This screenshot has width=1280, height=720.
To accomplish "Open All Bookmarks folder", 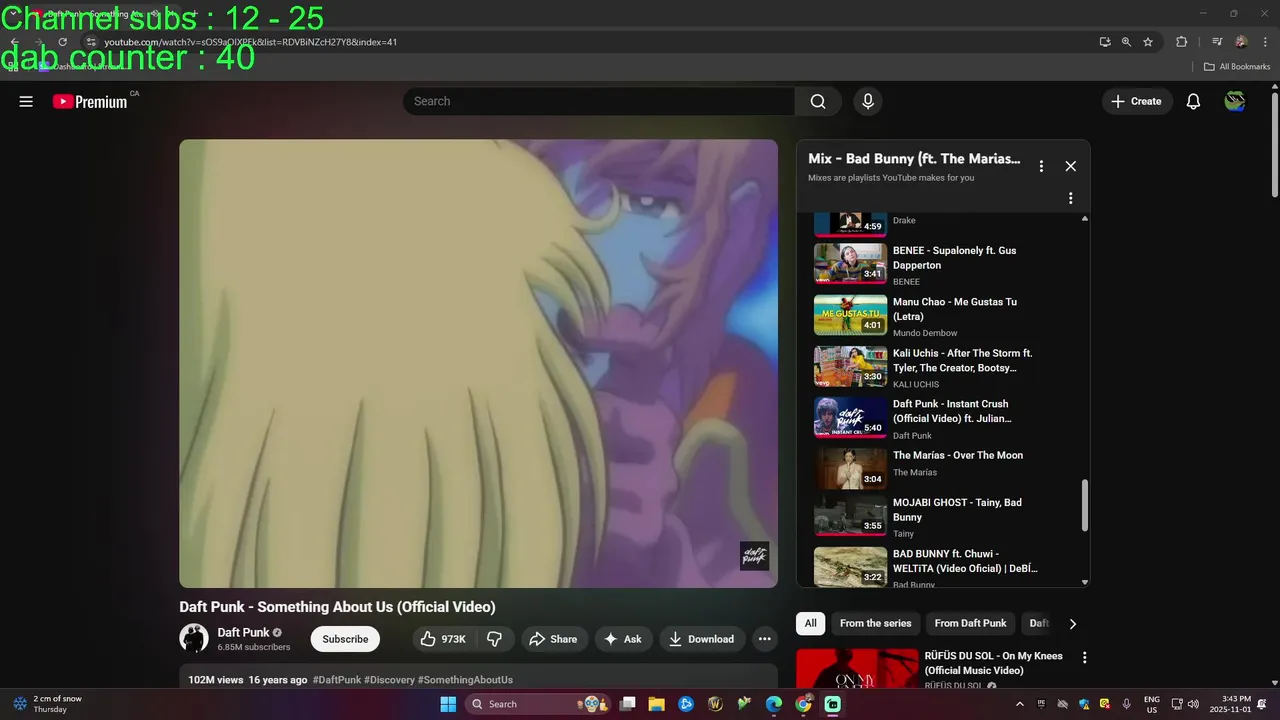I will (x=1237, y=67).
